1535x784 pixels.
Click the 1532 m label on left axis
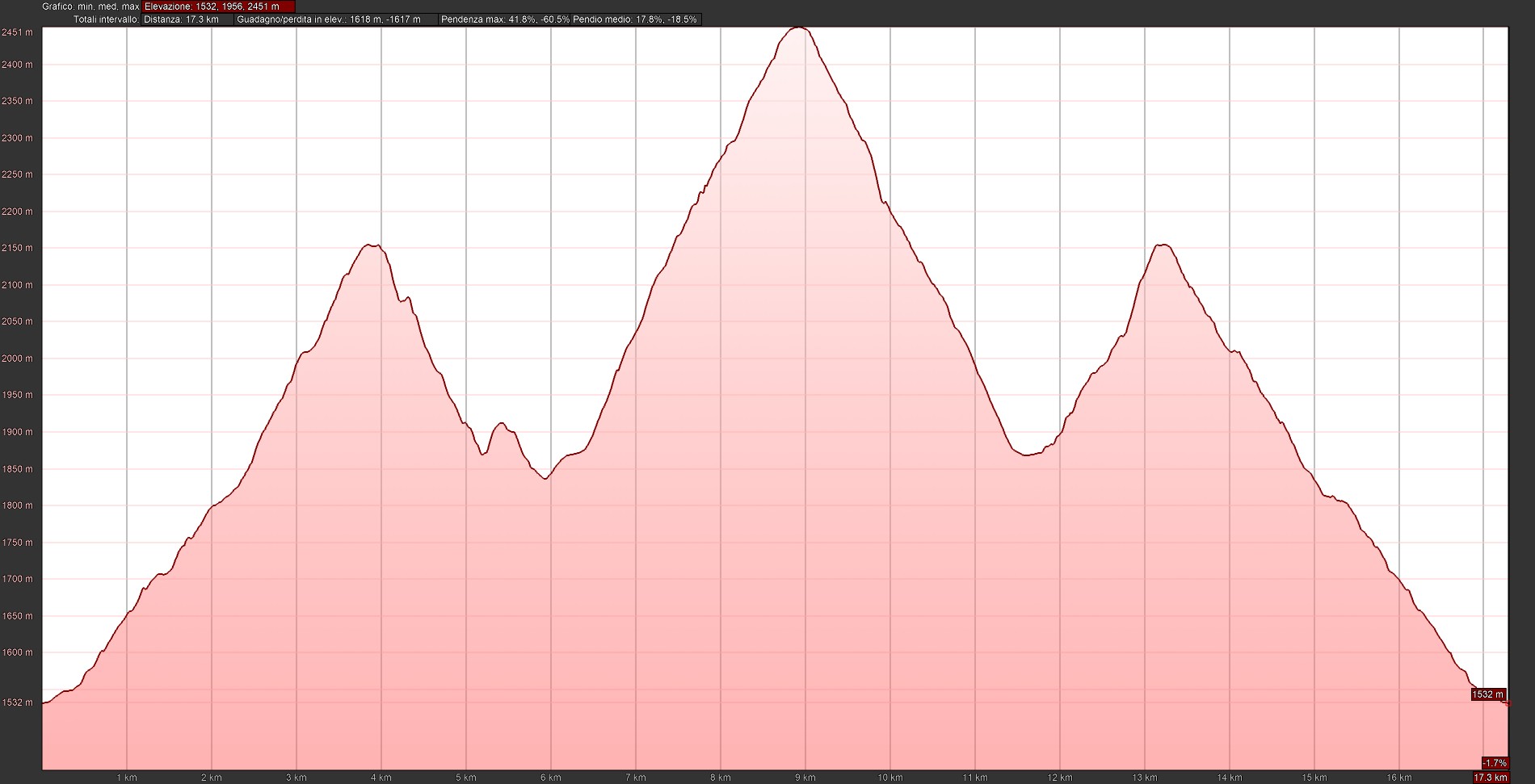(x=17, y=702)
